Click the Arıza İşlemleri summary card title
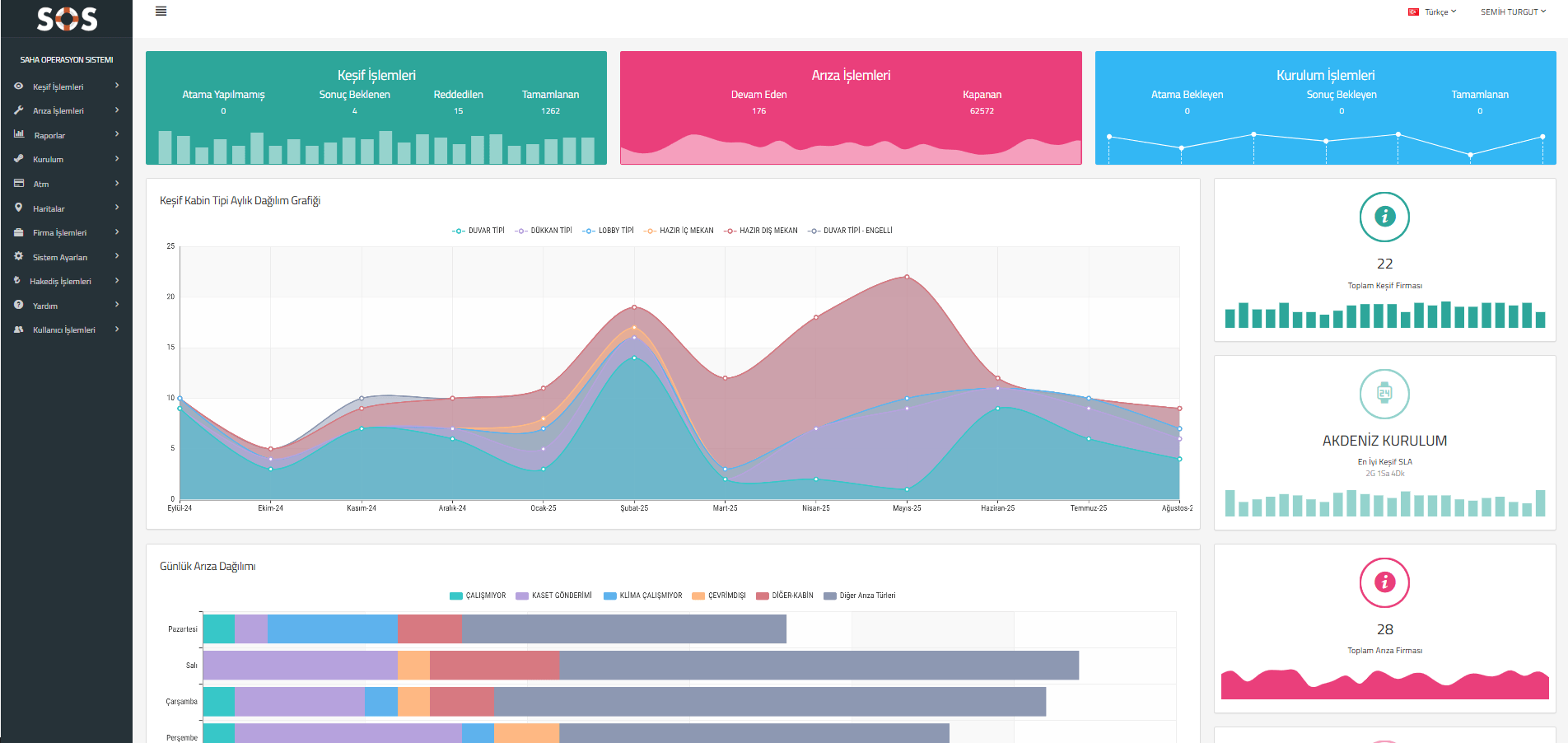The width and height of the screenshot is (1568, 743). click(851, 75)
